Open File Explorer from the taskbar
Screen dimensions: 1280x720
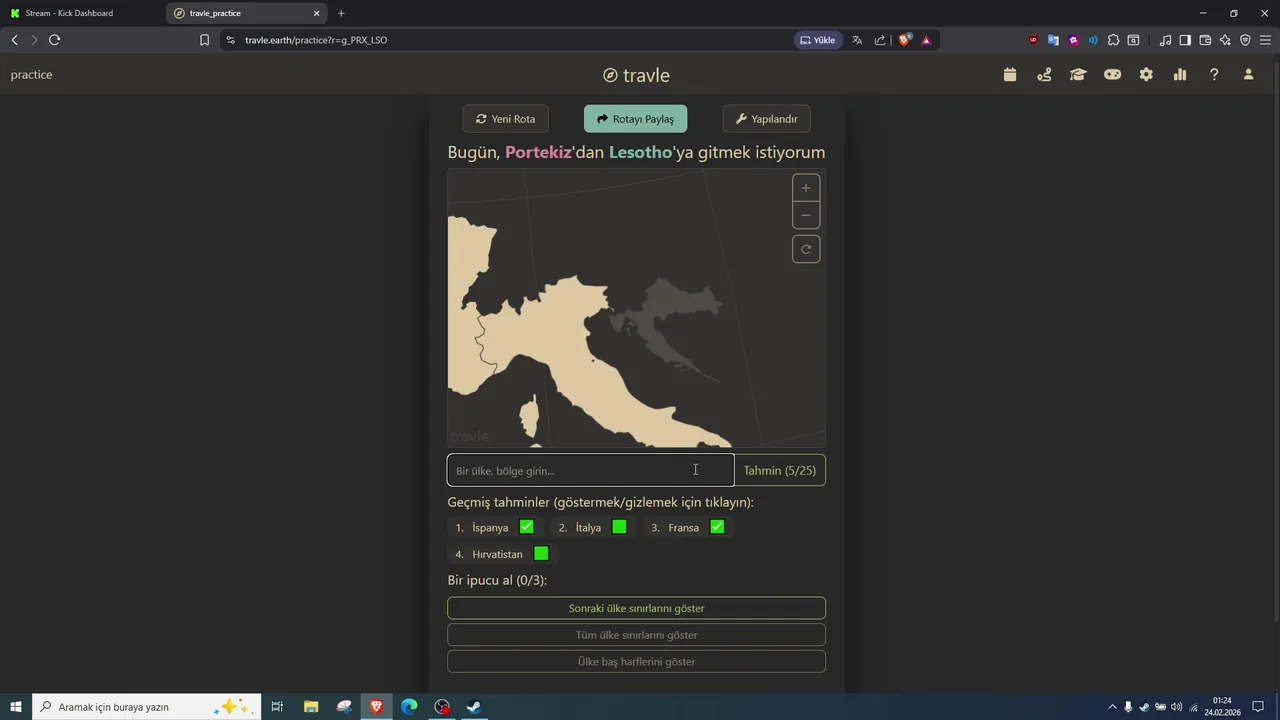(311, 707)
